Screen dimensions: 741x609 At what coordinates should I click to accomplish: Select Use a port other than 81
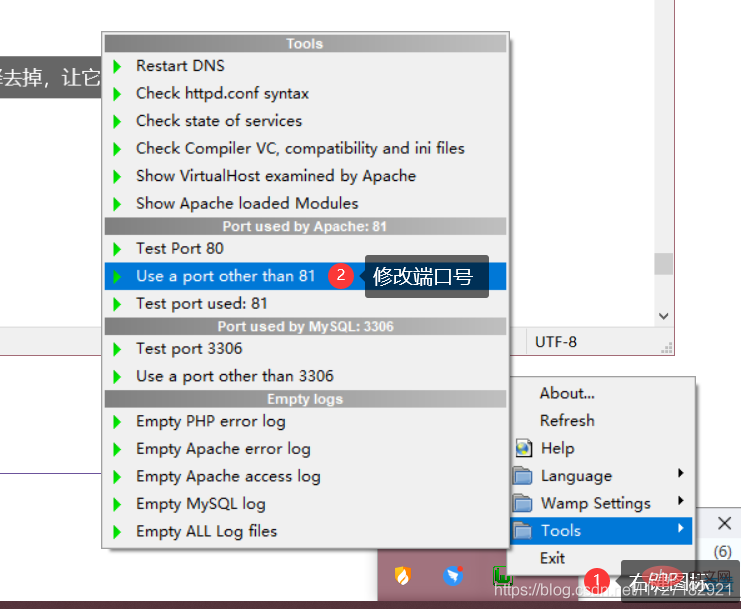click(305, 276)
